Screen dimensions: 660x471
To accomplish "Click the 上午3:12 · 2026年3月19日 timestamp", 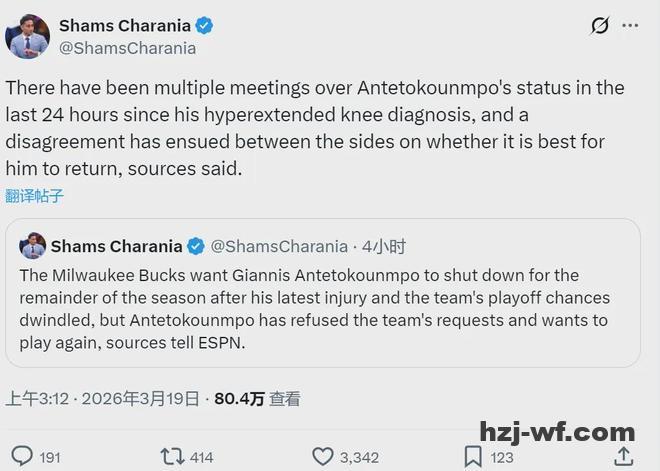I will tap(100, 399).
